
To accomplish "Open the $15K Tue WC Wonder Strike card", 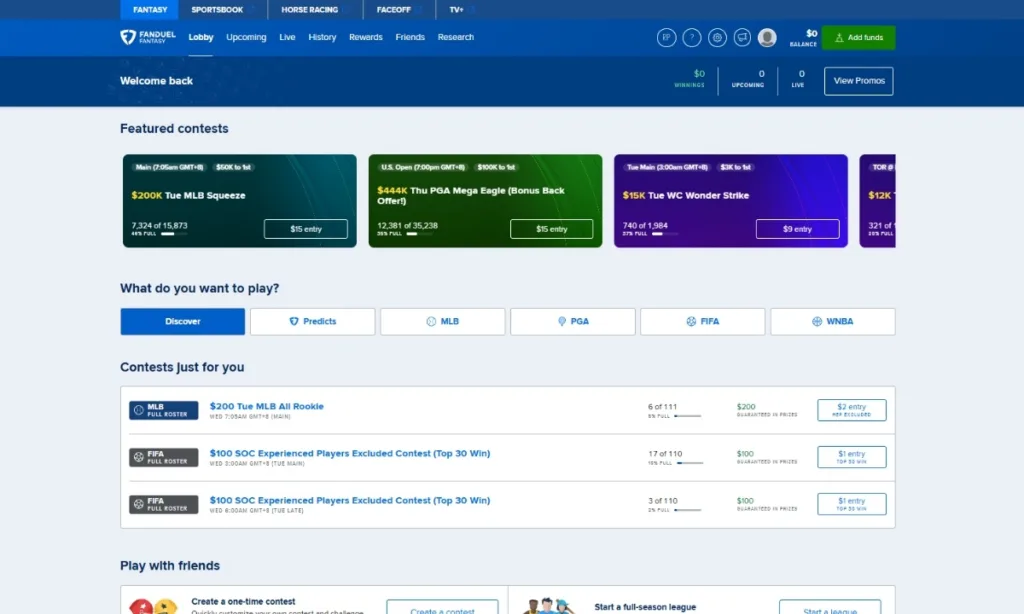I will point(731,201).
